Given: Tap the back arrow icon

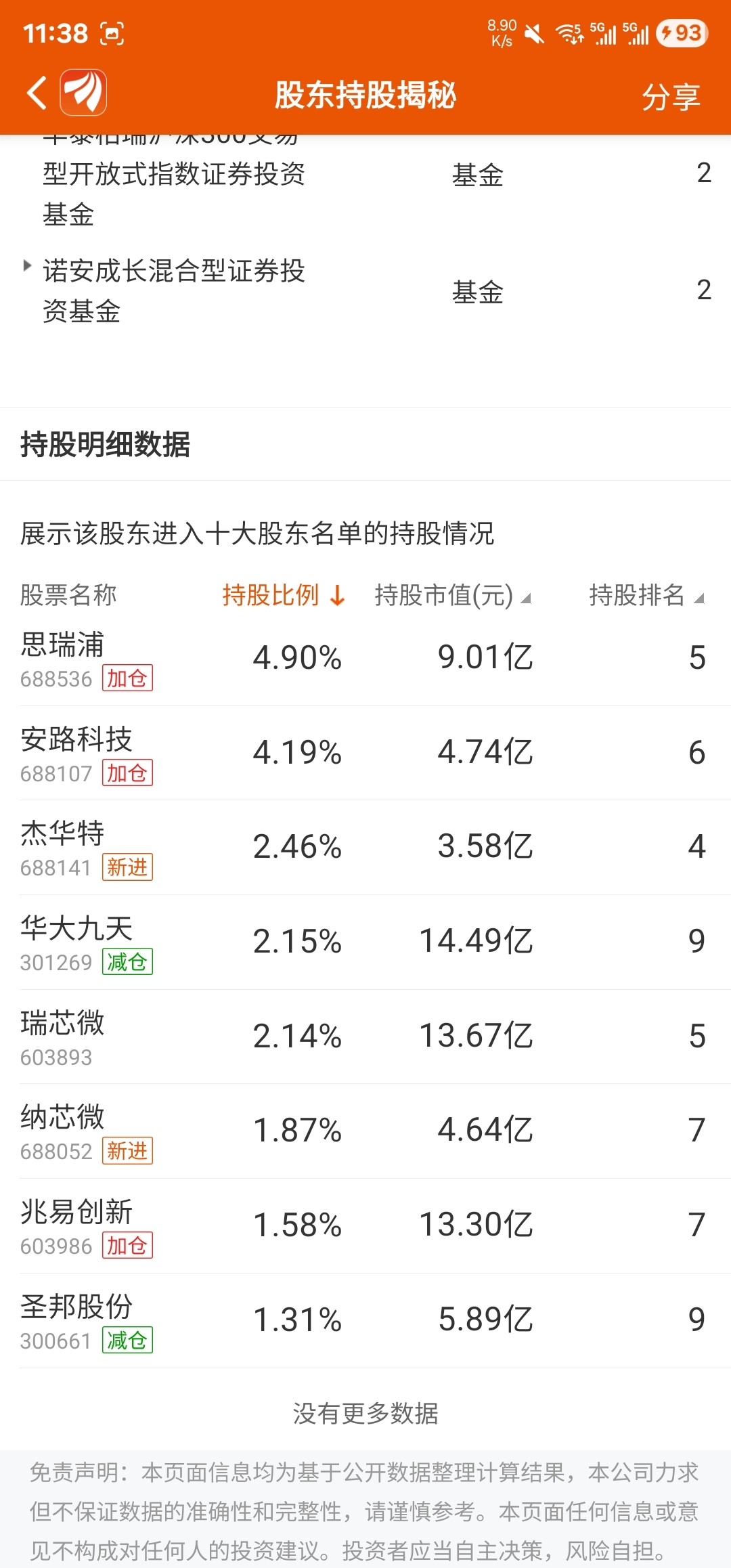Looking at the screenshot, I should click(x=37, y=93).
